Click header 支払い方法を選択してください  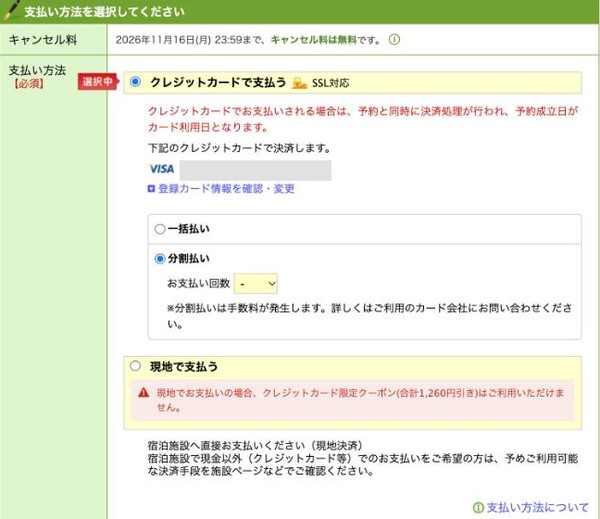tap(104, 12)
